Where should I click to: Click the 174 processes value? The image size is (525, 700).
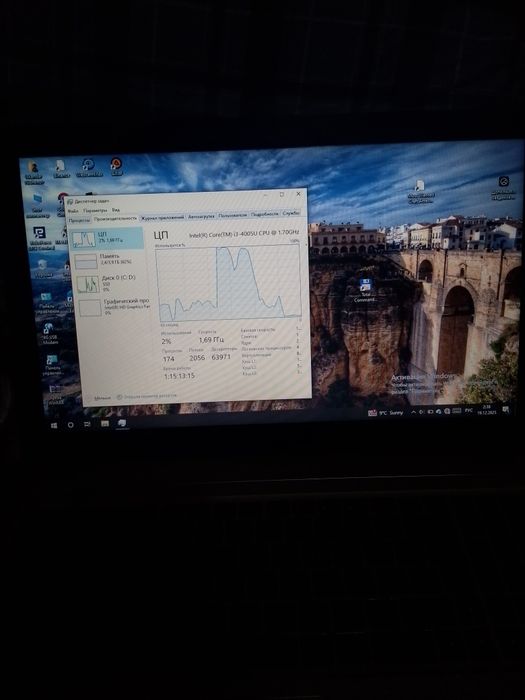(x=168, y=359)
